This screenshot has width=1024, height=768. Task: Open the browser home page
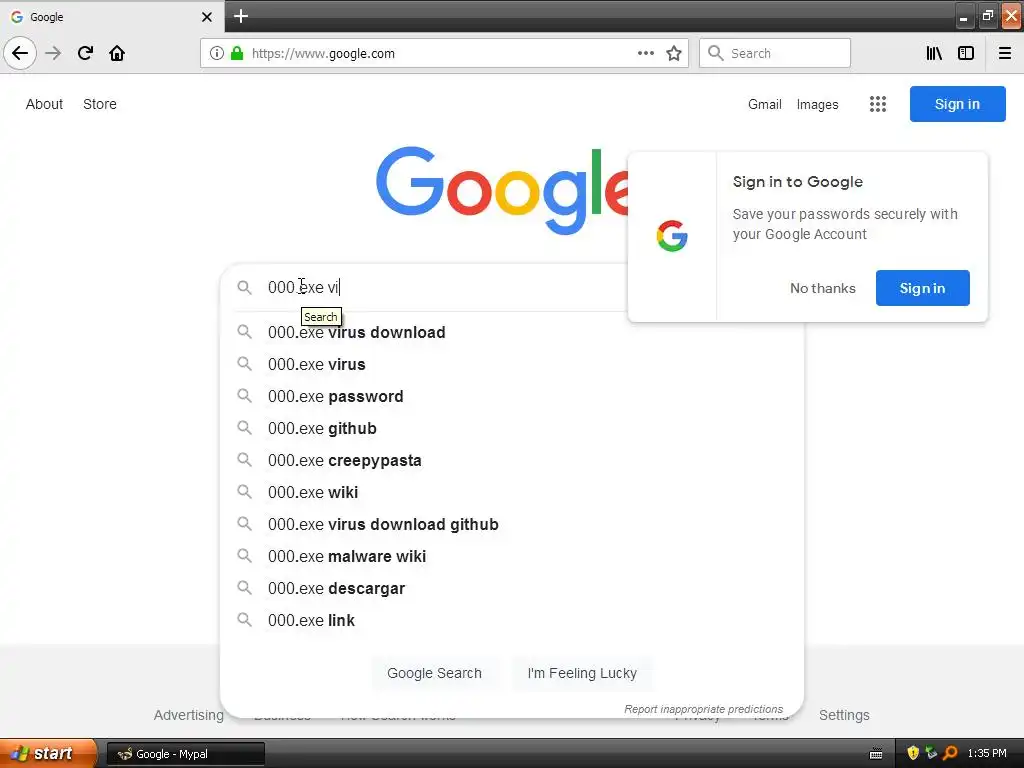point(117,53)
